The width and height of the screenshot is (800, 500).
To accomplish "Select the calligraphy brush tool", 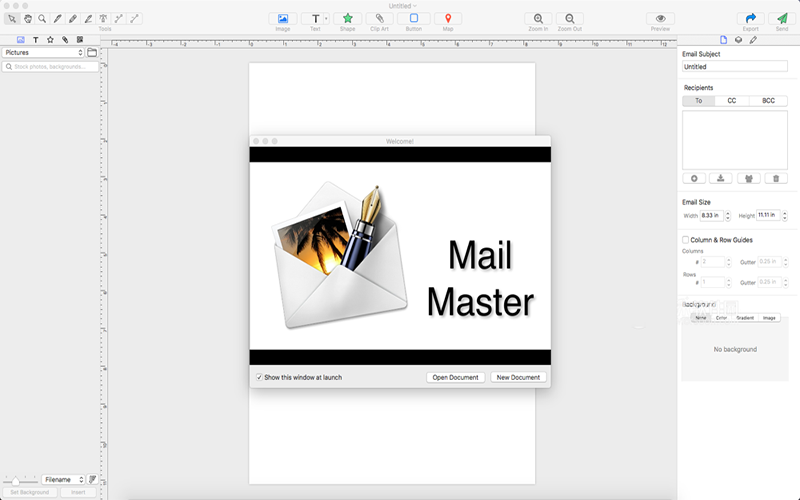I will pyautogui.click(x=88, y=19).
